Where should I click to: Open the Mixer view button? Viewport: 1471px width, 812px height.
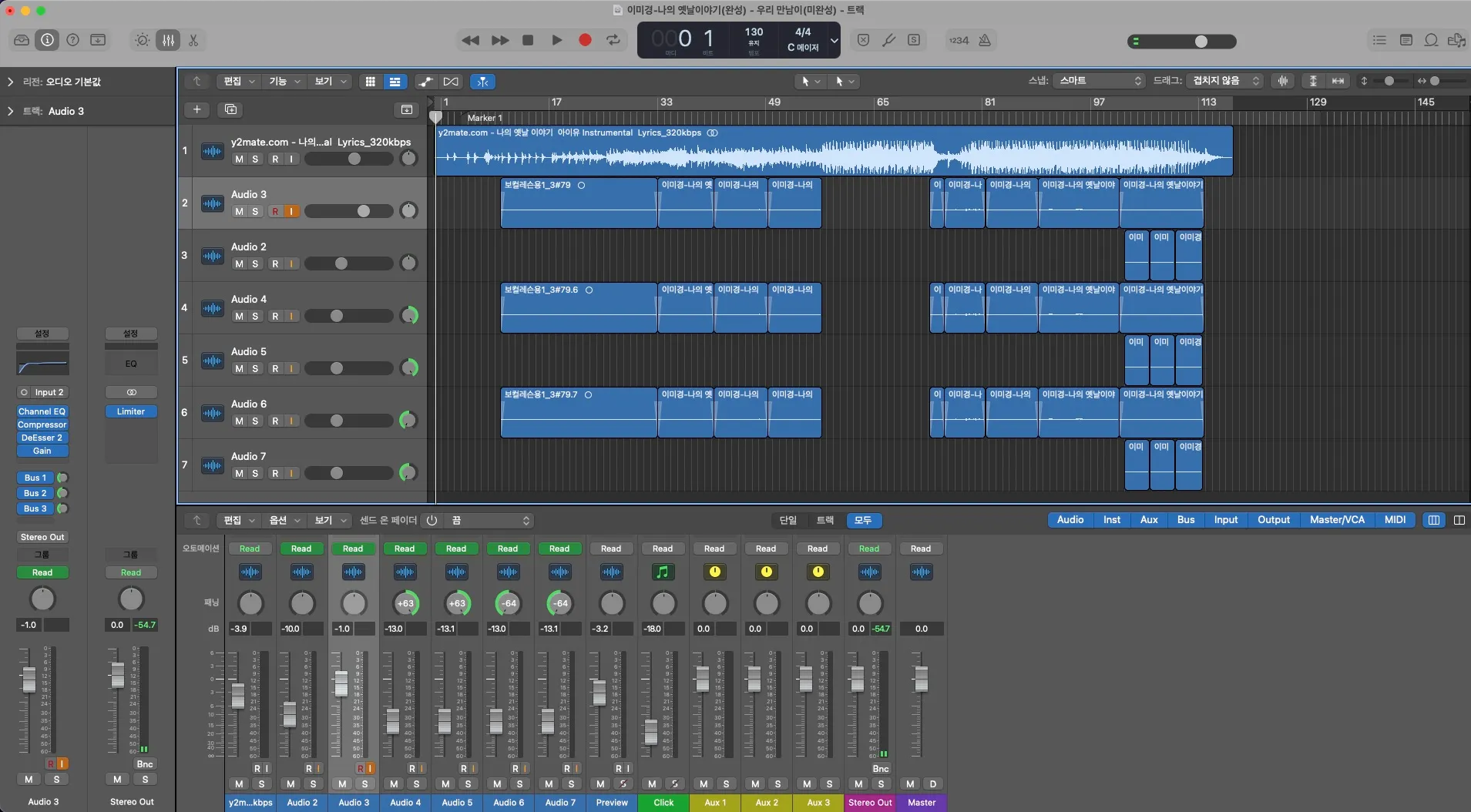point(168,40)
